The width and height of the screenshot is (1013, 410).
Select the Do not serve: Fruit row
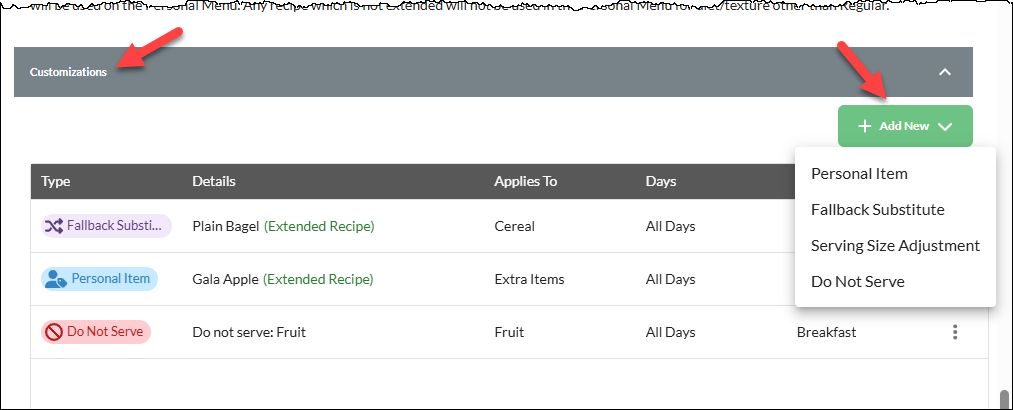[x=509, y=332]
